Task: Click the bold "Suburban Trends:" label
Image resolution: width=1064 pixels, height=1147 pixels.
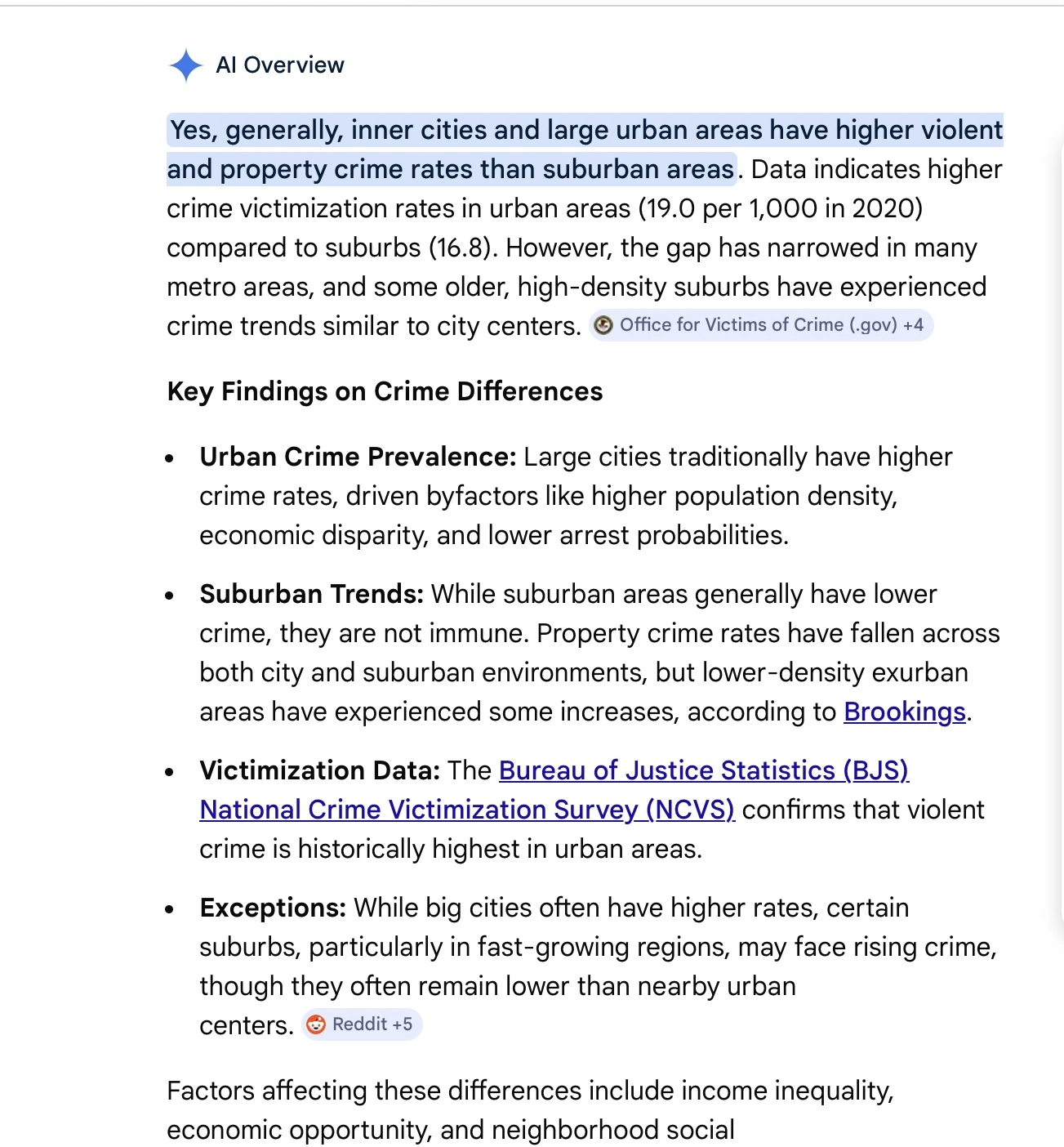Action: pos(311,594)
